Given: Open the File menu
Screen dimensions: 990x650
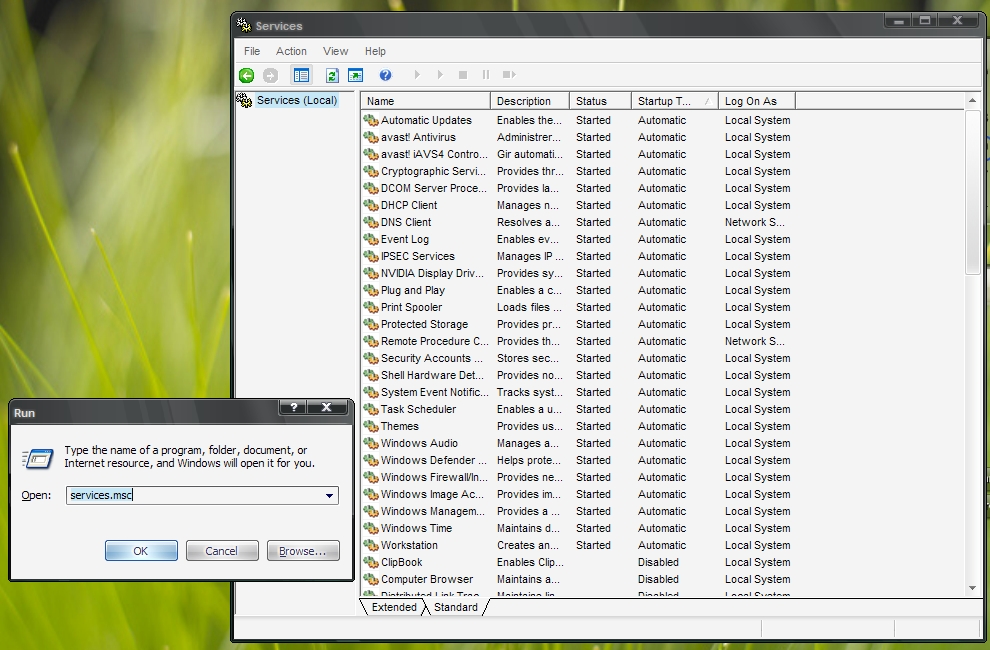Looking at the screenshot, I should (x=252, y=51).
